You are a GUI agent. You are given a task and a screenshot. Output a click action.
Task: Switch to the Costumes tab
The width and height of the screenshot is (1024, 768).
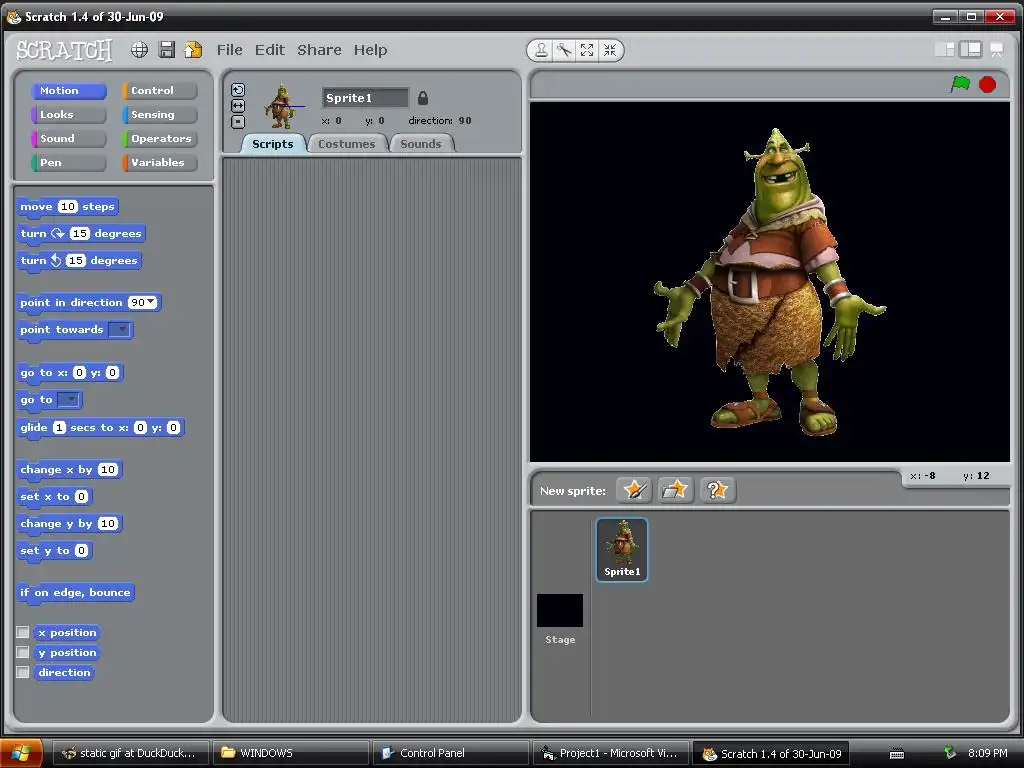(x=347, y=144)
